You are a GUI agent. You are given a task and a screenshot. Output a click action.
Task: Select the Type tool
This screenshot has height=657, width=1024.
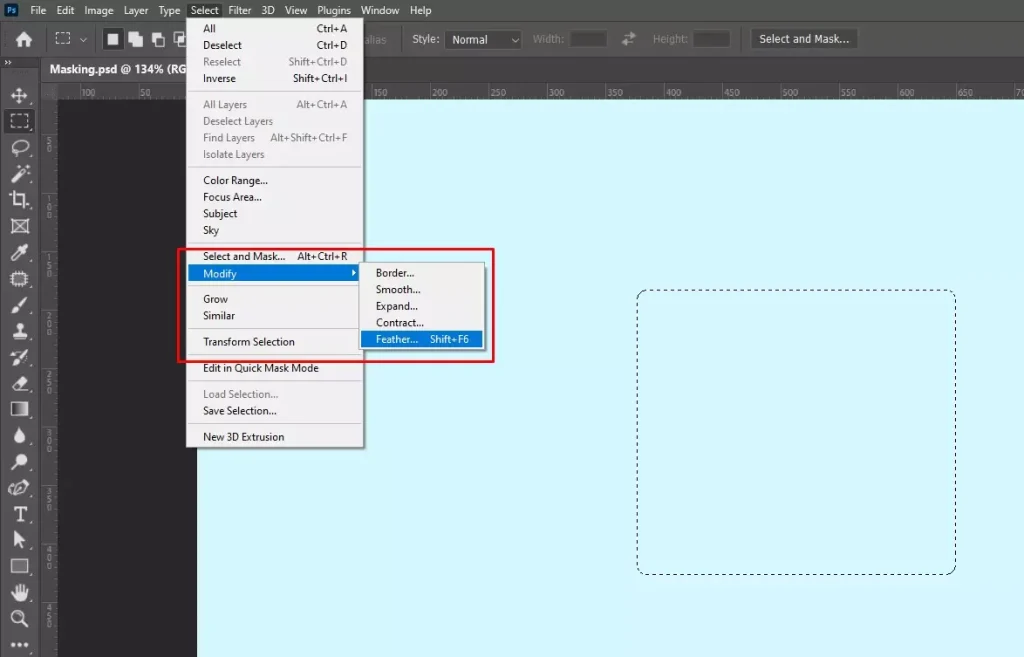(x=20, y=514)
